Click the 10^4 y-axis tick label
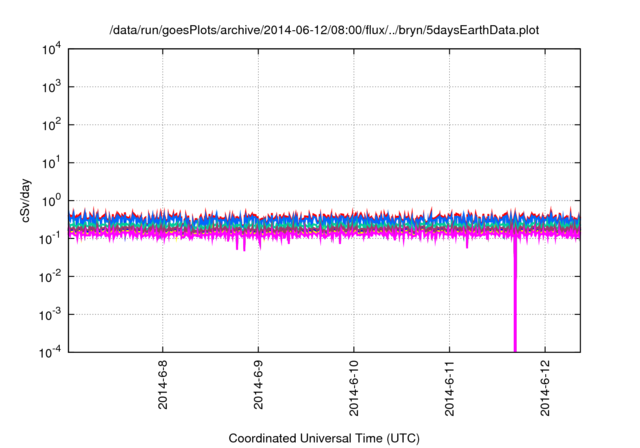This screenshot has height=448, width=640. pos(51,49)
